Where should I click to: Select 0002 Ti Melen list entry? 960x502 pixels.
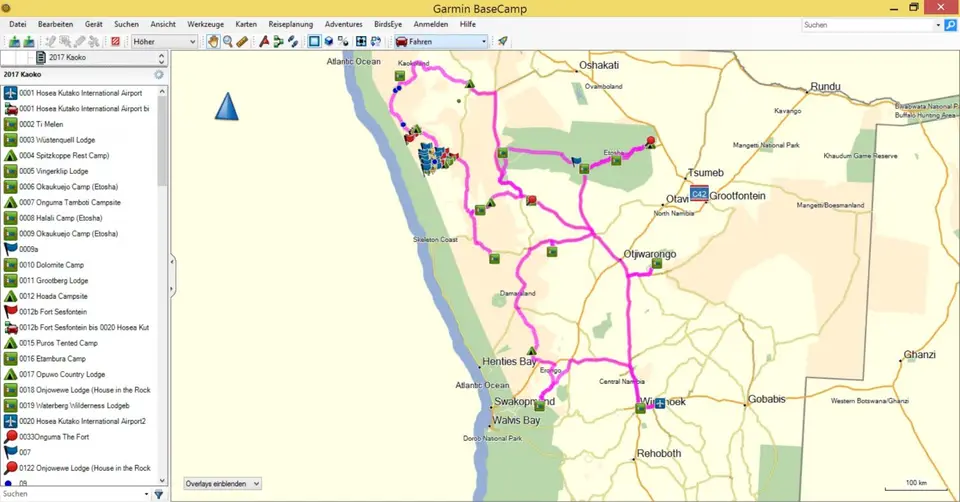tap(80, 124)
